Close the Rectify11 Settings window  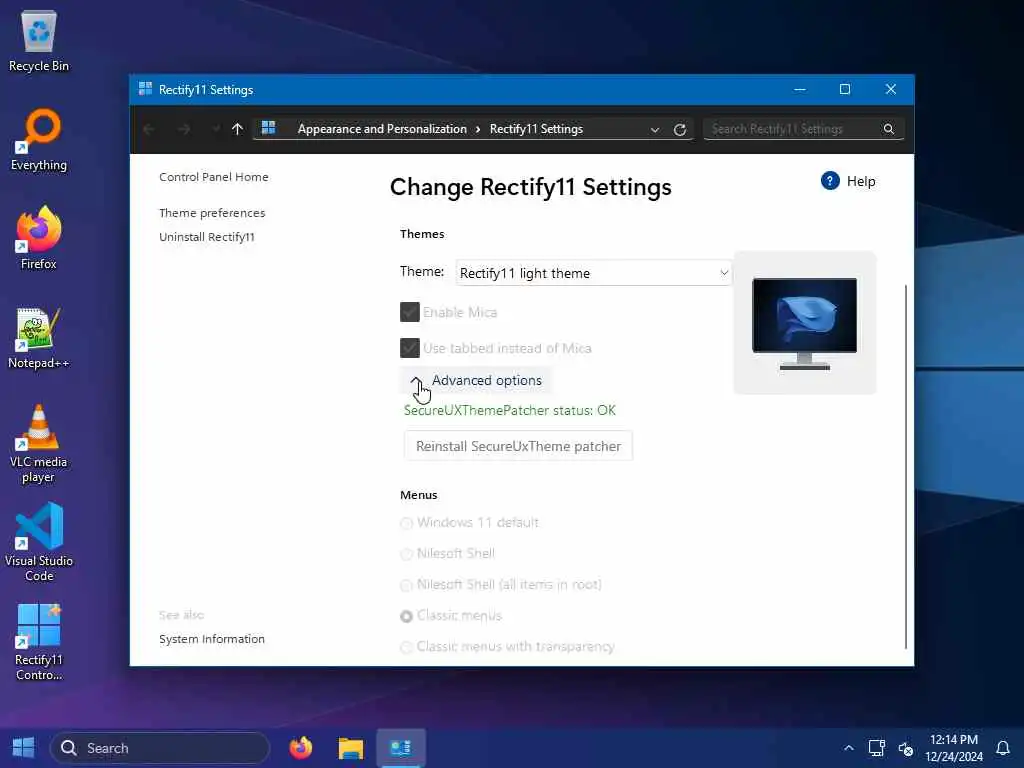click(x=891, y=89)
